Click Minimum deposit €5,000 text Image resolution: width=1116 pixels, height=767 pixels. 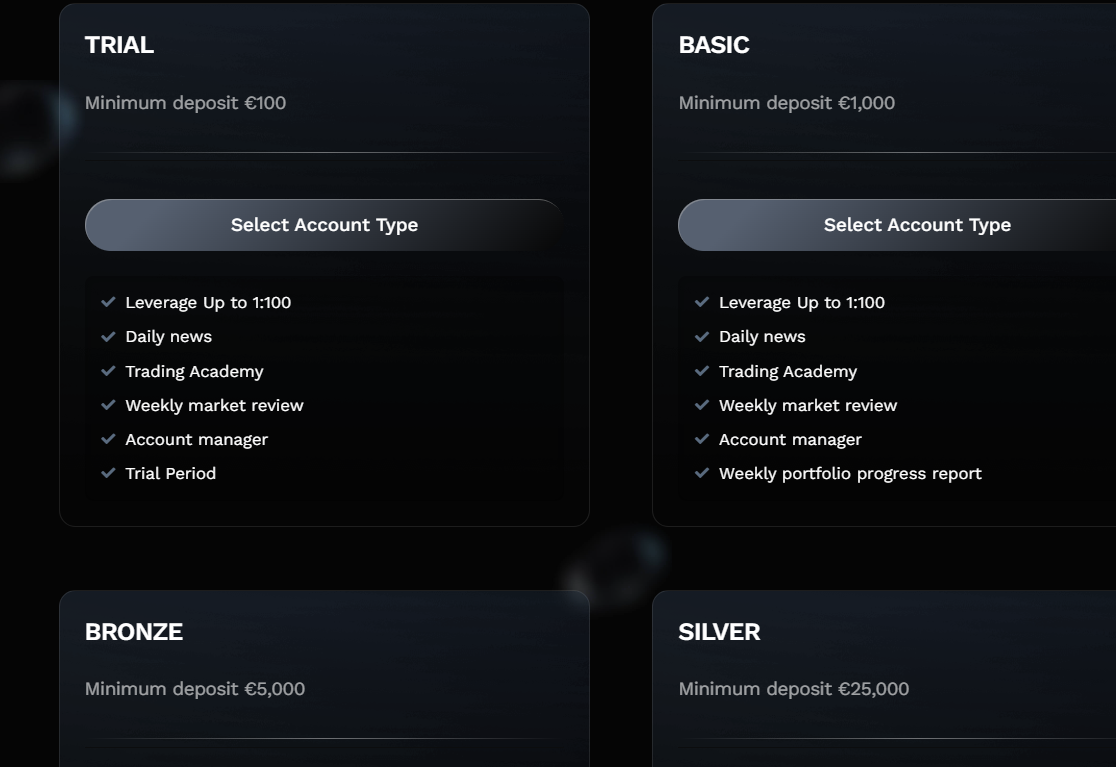click(x=195, y=689)
